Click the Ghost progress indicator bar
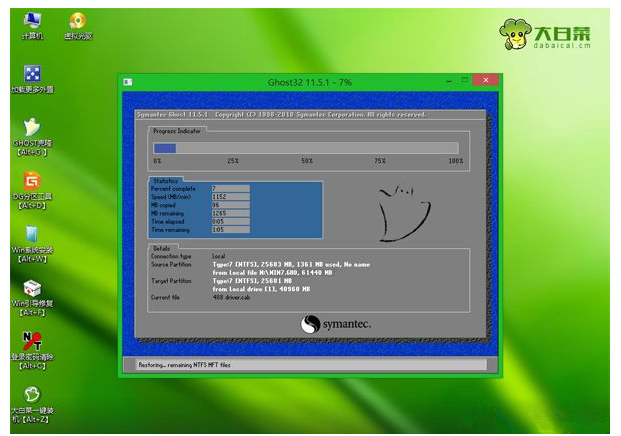621x436 pixels. (x=305, y=148)
